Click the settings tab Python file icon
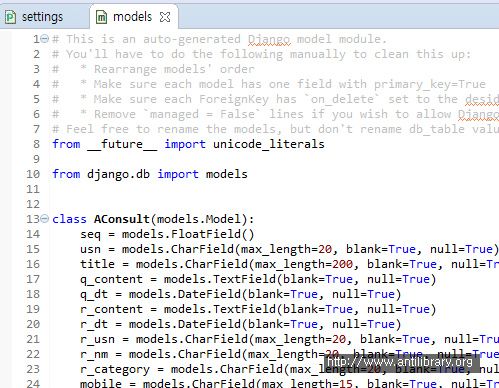The width and height of the screenshot is (499, 388). tap(10, 17)
